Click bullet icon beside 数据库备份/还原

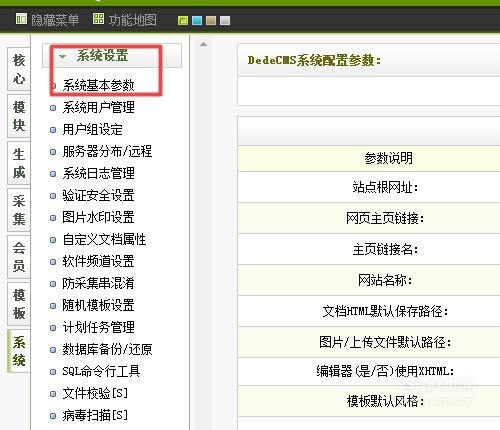53,350
